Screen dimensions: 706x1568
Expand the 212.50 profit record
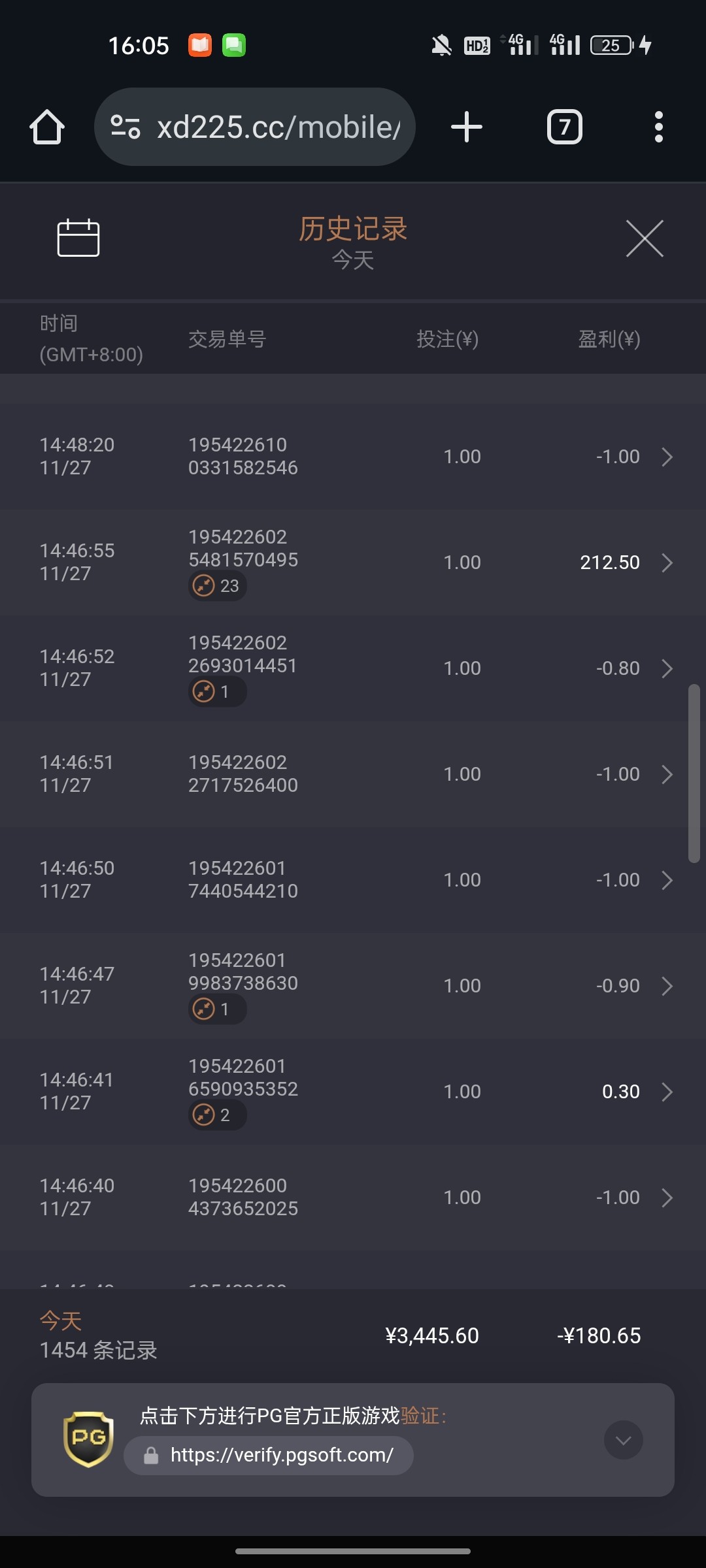click(x=667, y=563)
